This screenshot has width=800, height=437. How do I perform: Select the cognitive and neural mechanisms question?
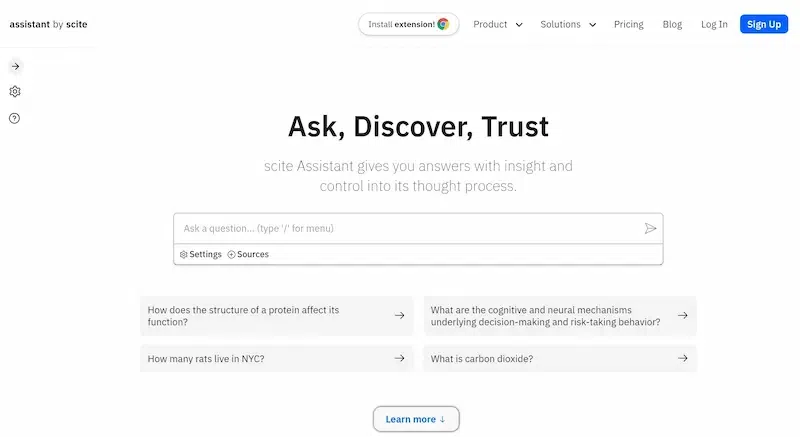[x=545, y=316]
